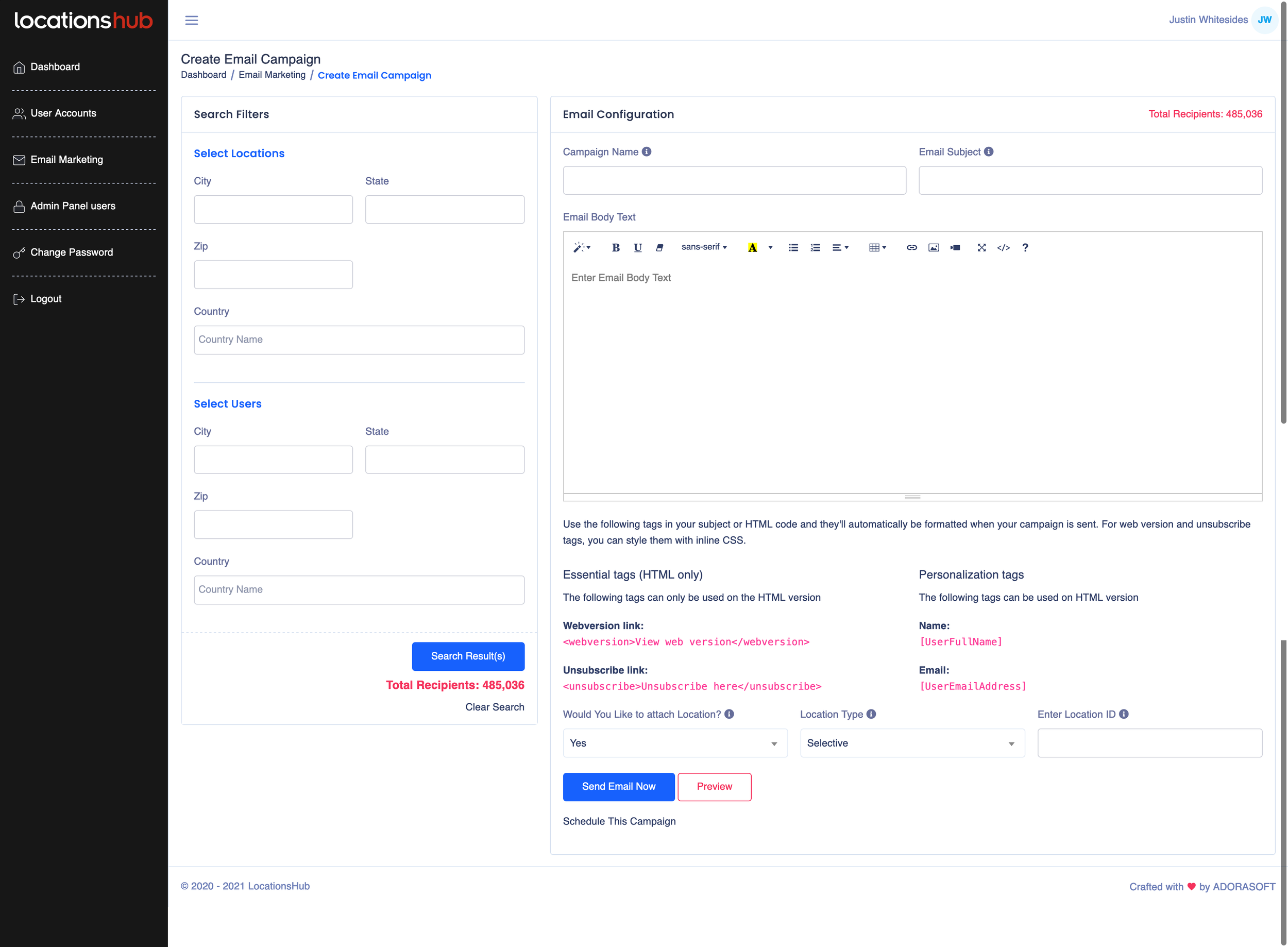
Task: Insert an unordered bullet list
Action: [793, 248]
